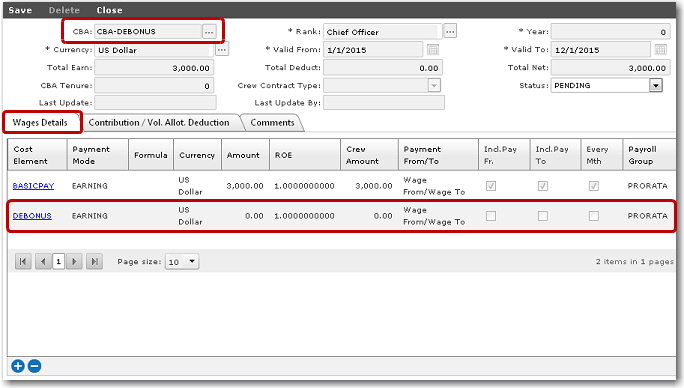
Task: Go to the first page of grid
Action: (23, 261)
